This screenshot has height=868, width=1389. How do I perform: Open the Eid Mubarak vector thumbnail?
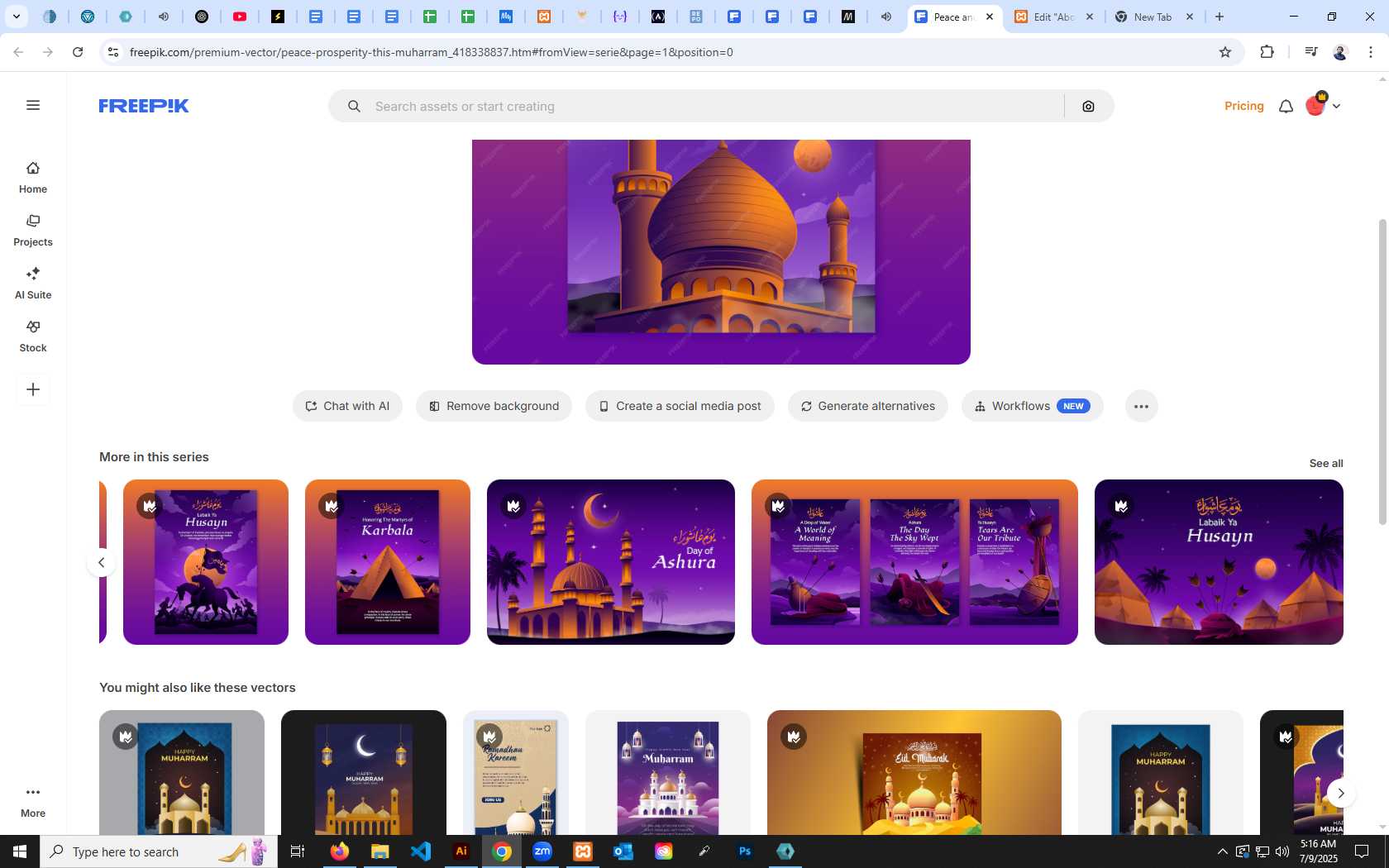tap(914, 773)
